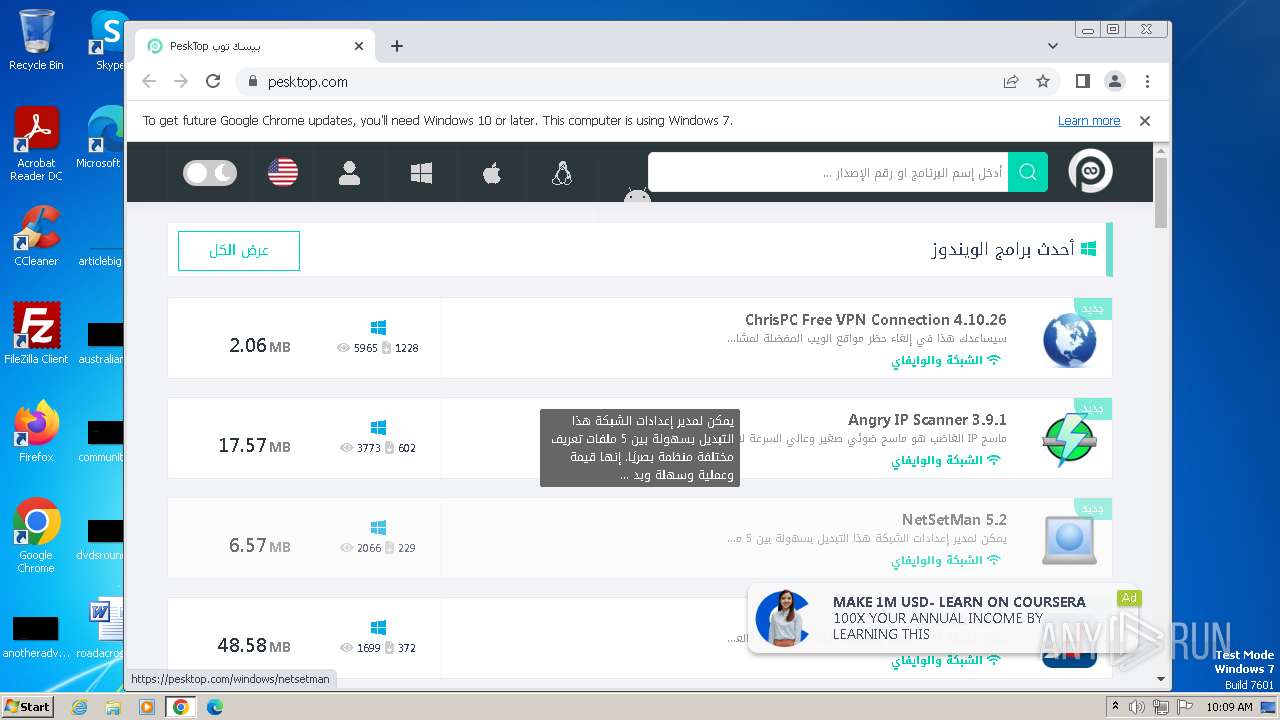Reload the pesktop.com page

(x=213, y=82)
